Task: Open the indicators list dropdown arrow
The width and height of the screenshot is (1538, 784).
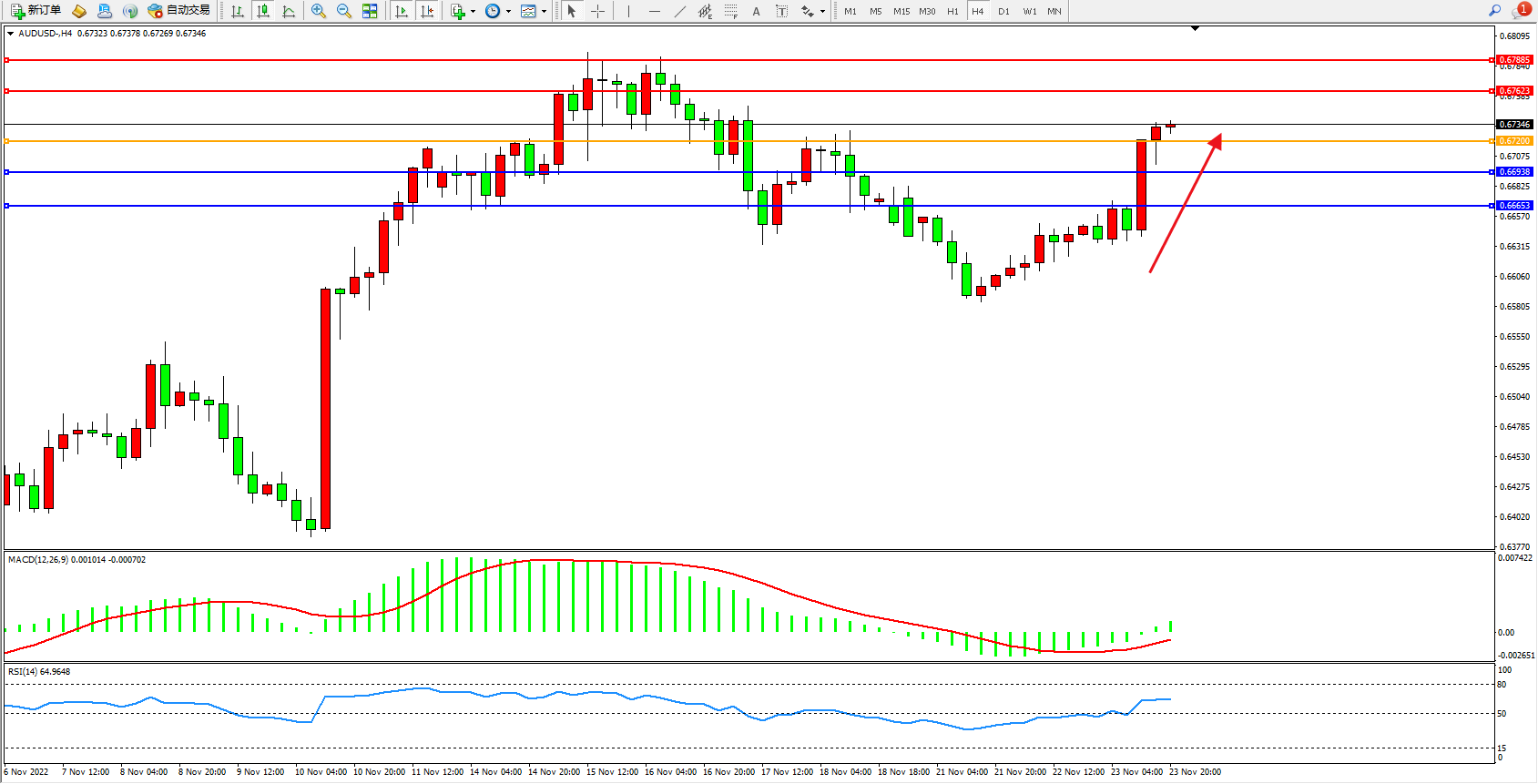Action: pos(473,12)
